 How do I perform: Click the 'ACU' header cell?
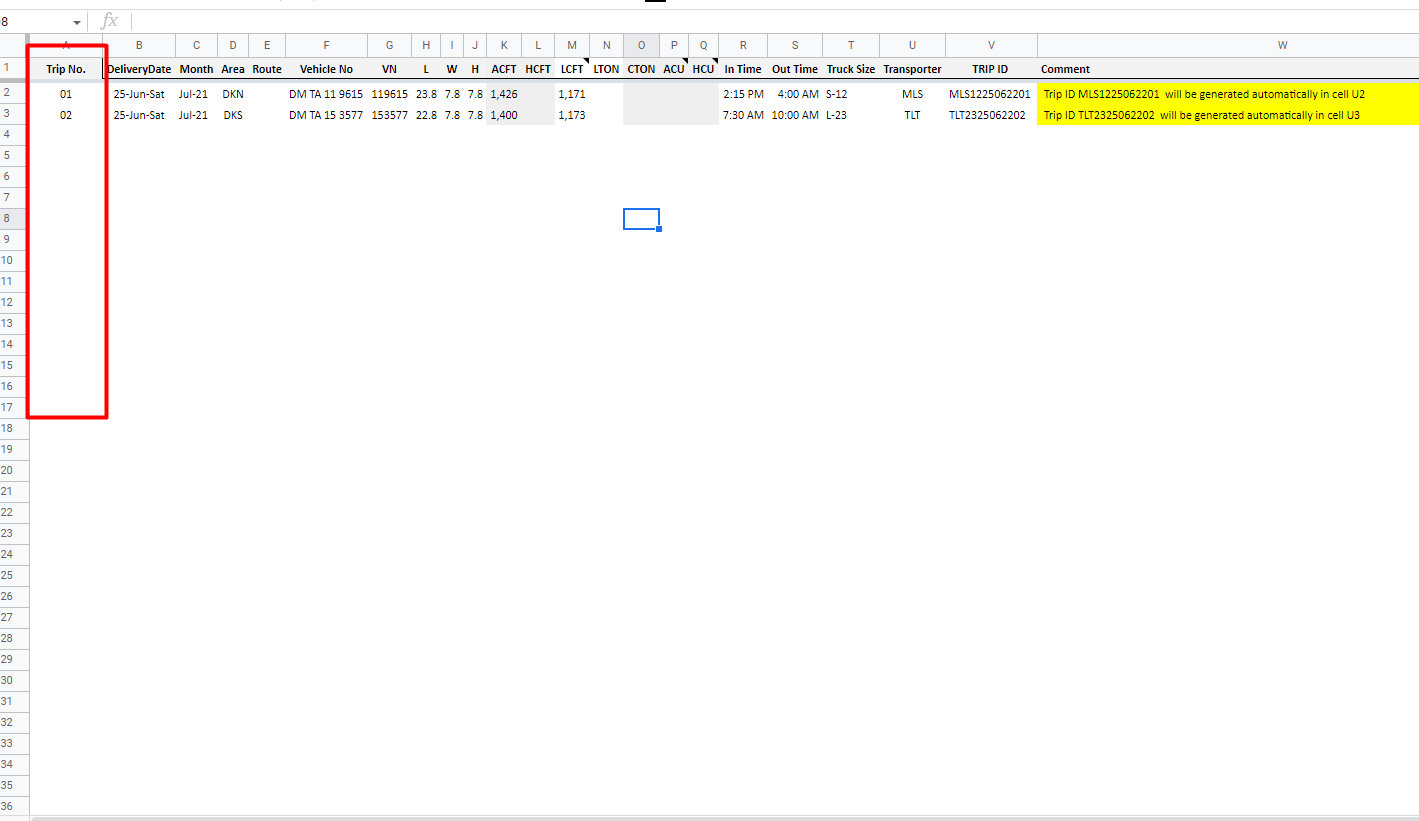674,69
